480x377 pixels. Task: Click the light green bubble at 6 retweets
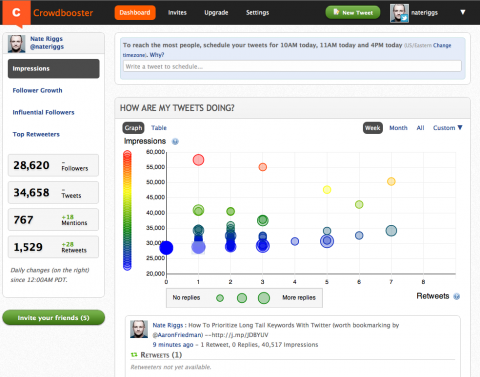tap(359, 204)
